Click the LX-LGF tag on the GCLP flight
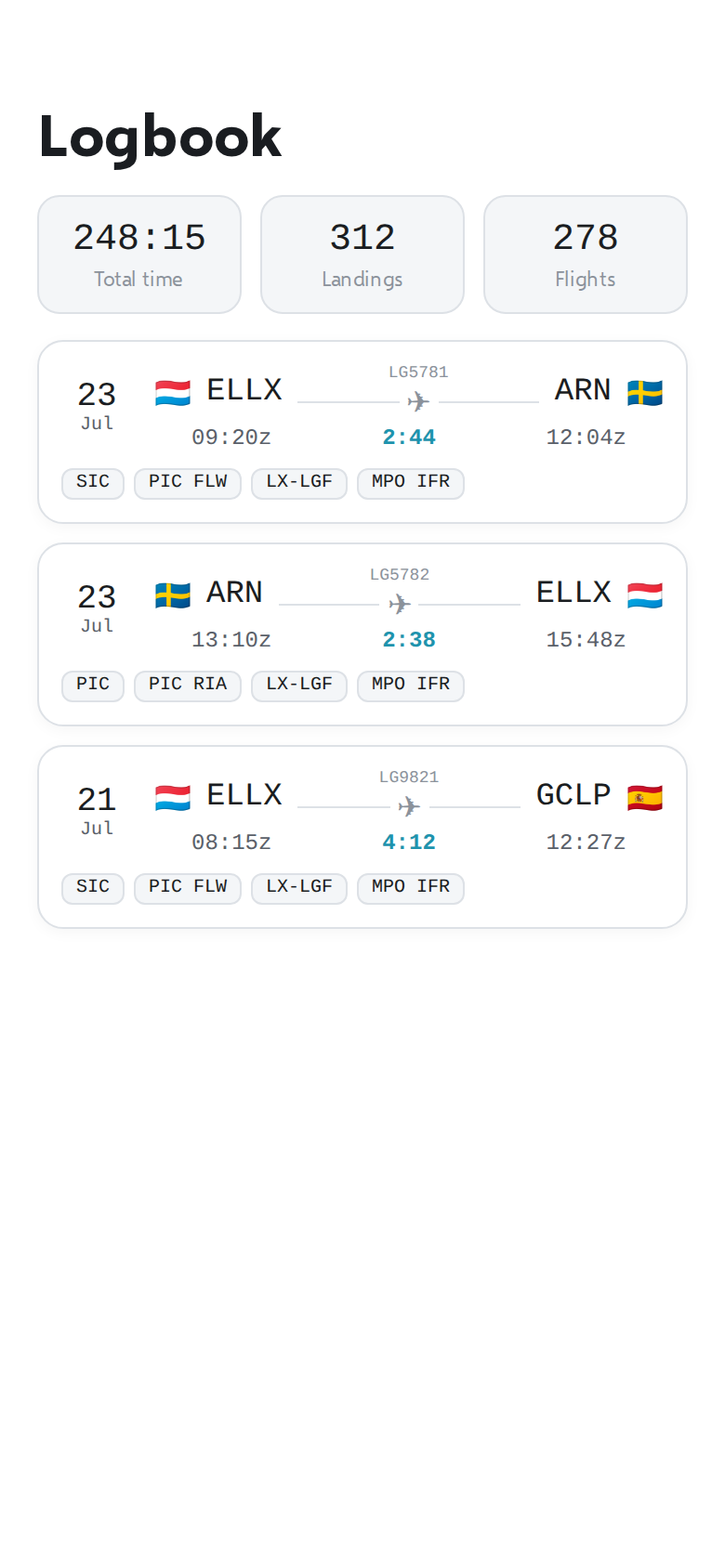This screenshot has height=1568, width=725. tap(299, 888)
